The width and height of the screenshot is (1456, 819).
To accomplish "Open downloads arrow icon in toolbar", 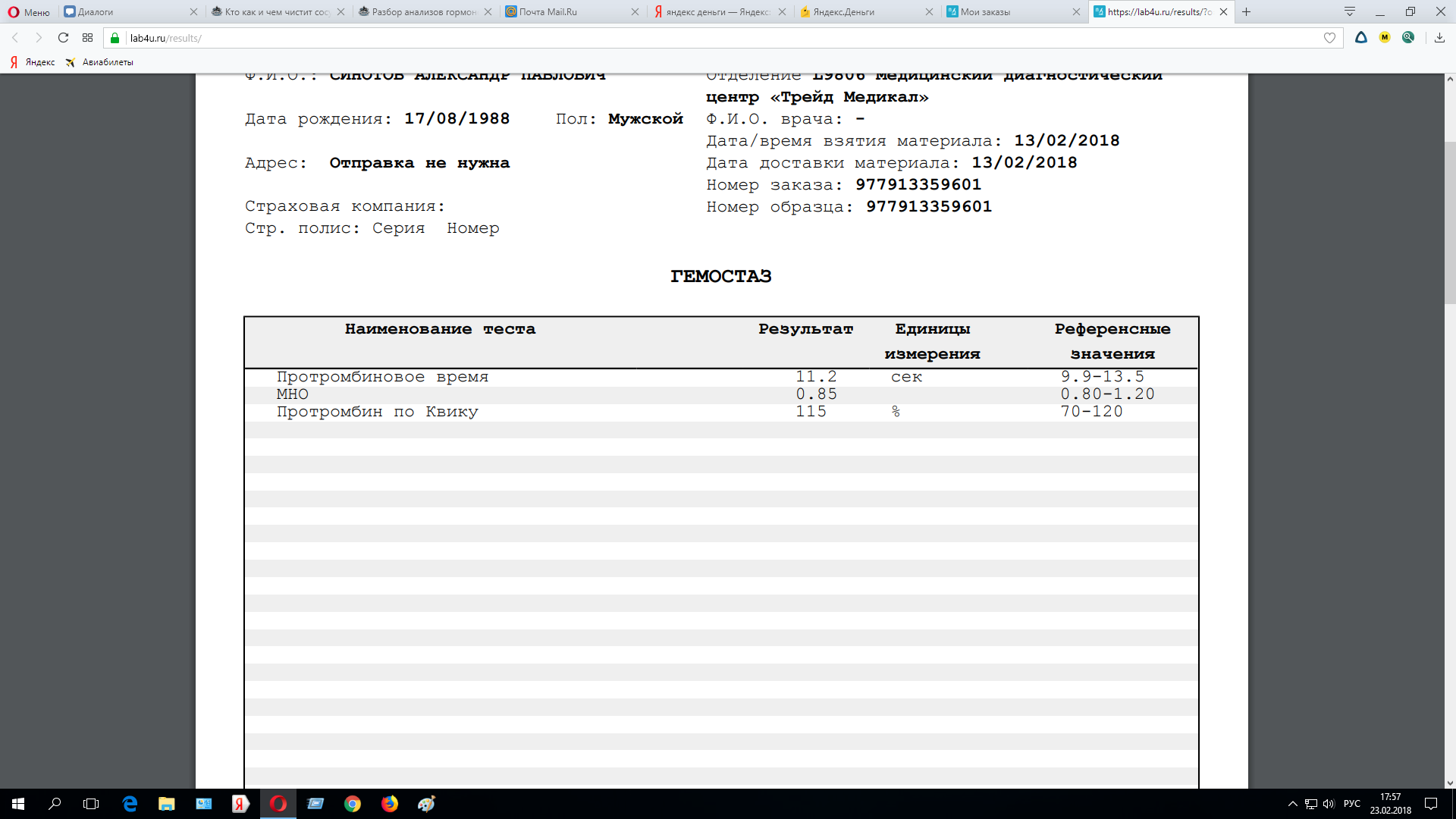I will (1439, 38).
